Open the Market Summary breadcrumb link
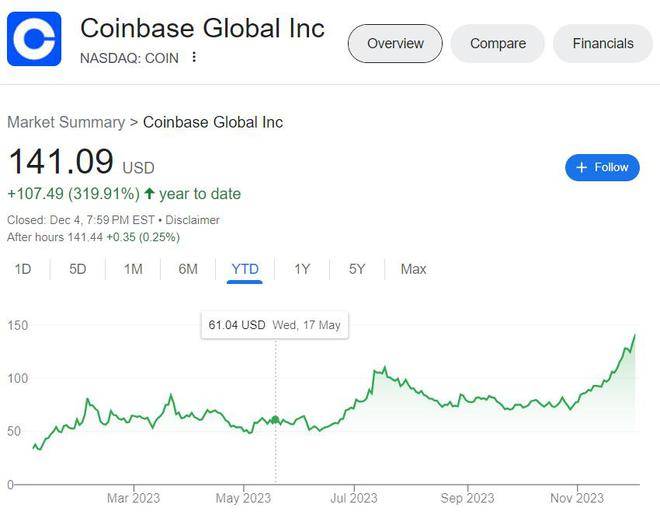Viewport: 660px width, 515px height. (x=66, y=122)
